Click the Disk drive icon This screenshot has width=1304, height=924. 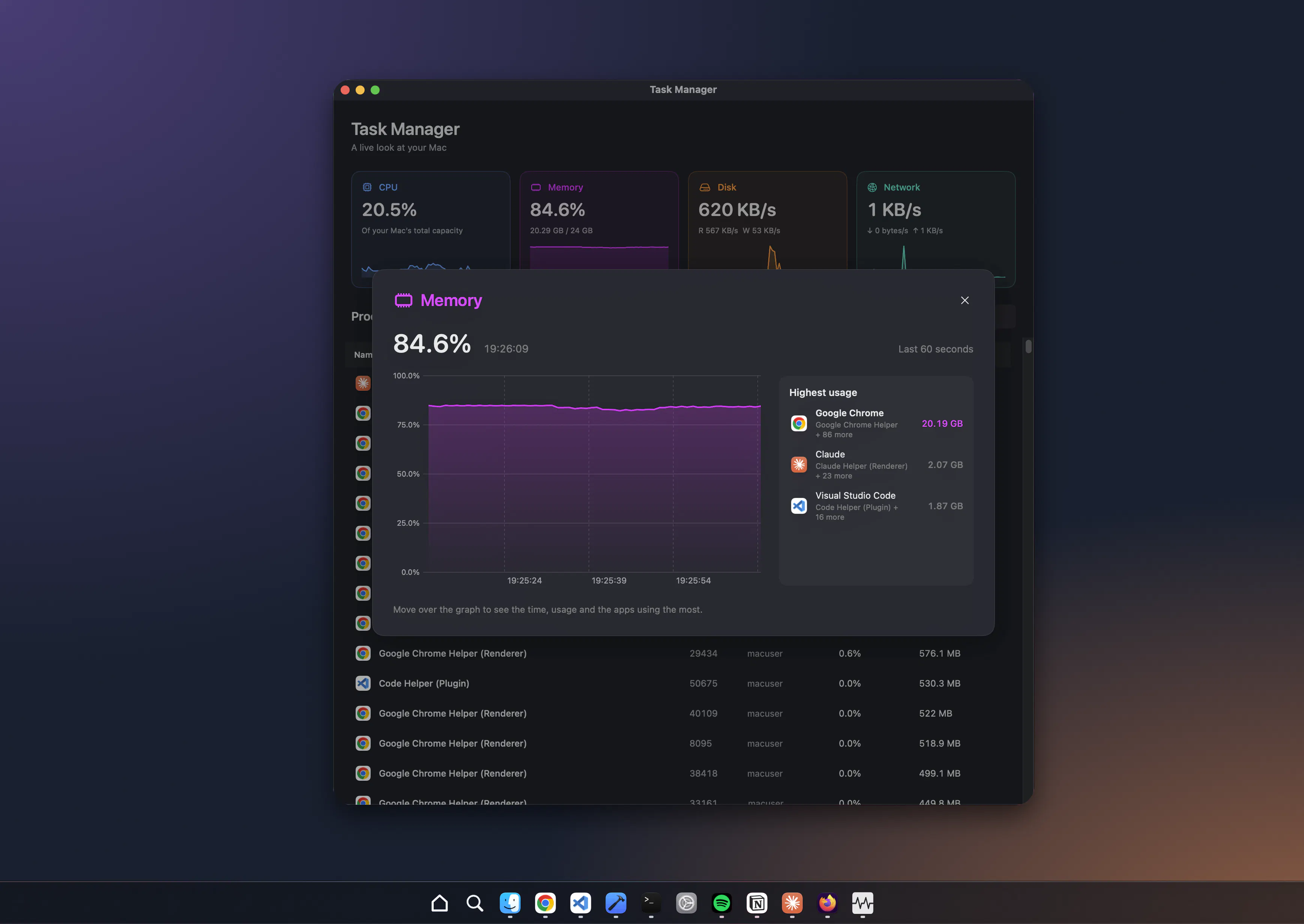[x=705, y=187]
